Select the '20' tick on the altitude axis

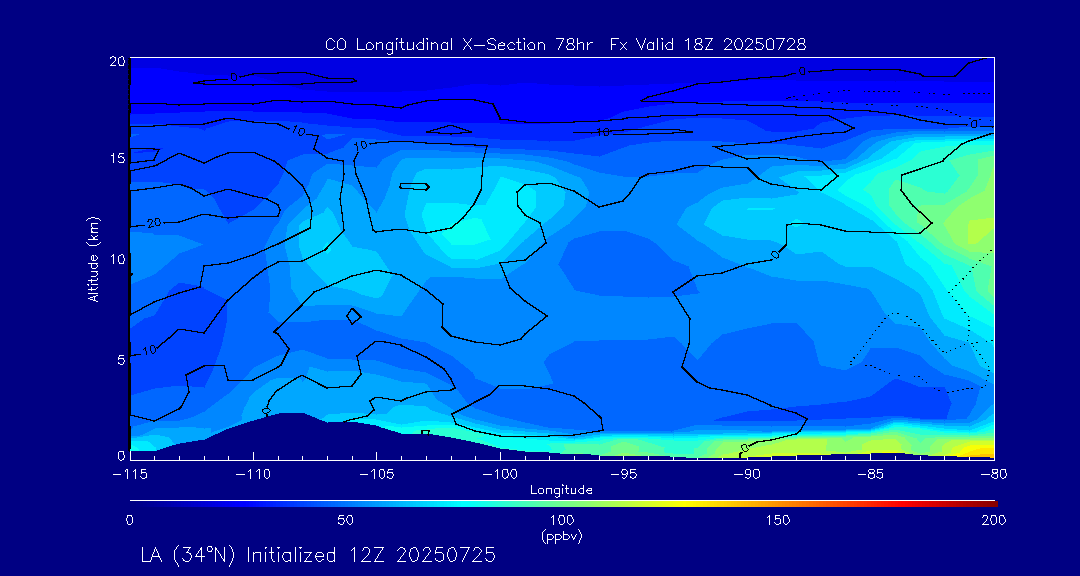coord(117,61)
